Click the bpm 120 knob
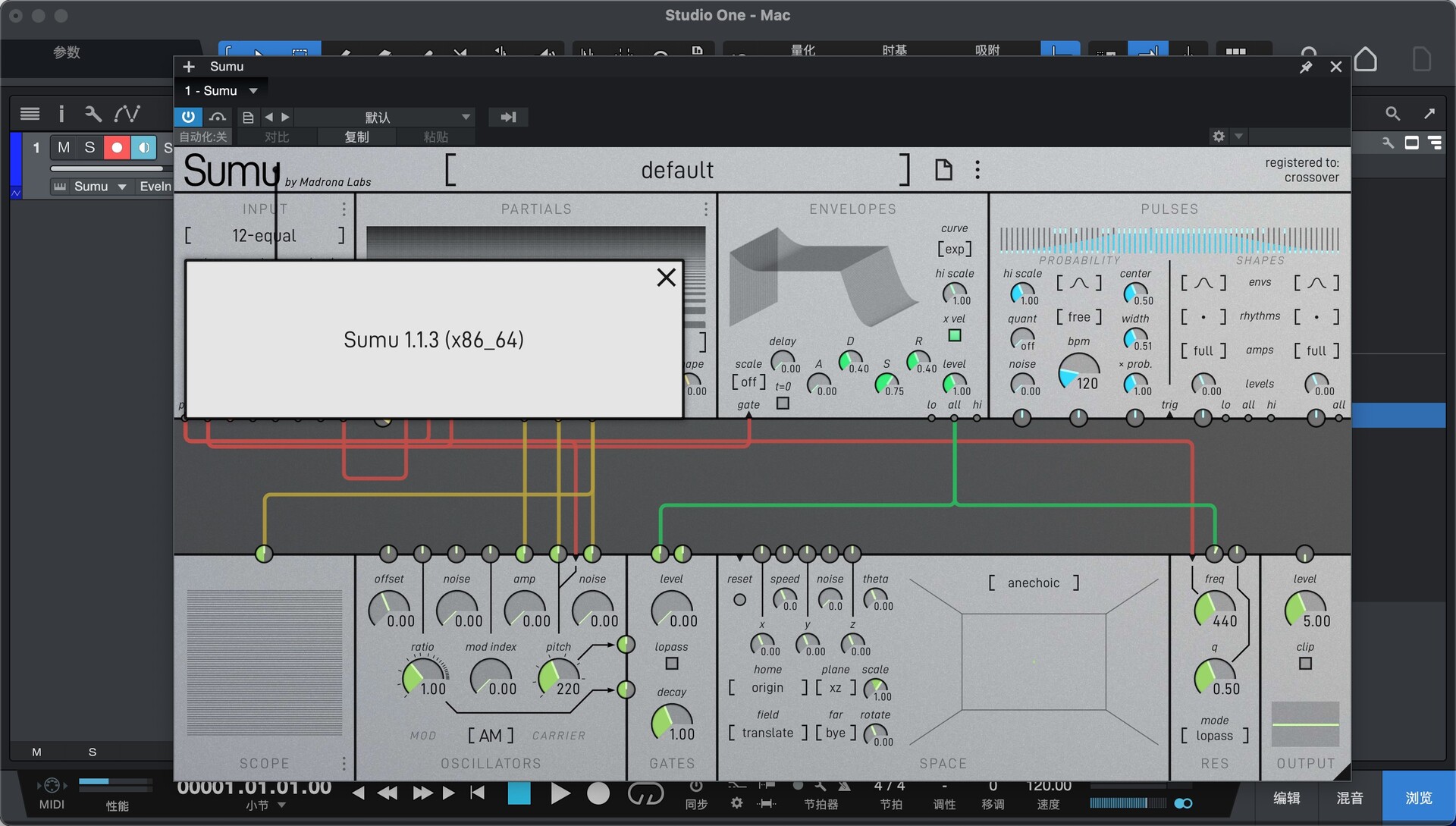This screenshot has height=826, width=1456. (x=1078, y=372)
